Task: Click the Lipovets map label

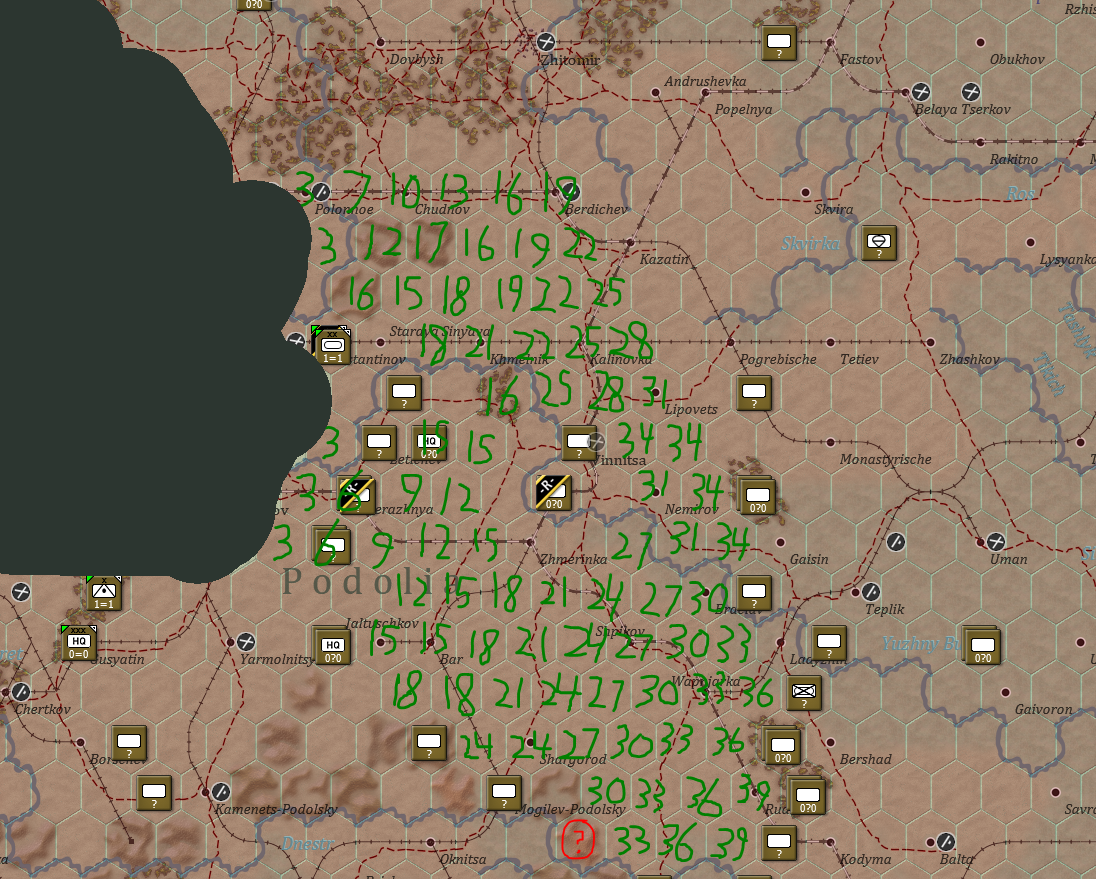Action: pyautogui.click(x=691, y=409)
